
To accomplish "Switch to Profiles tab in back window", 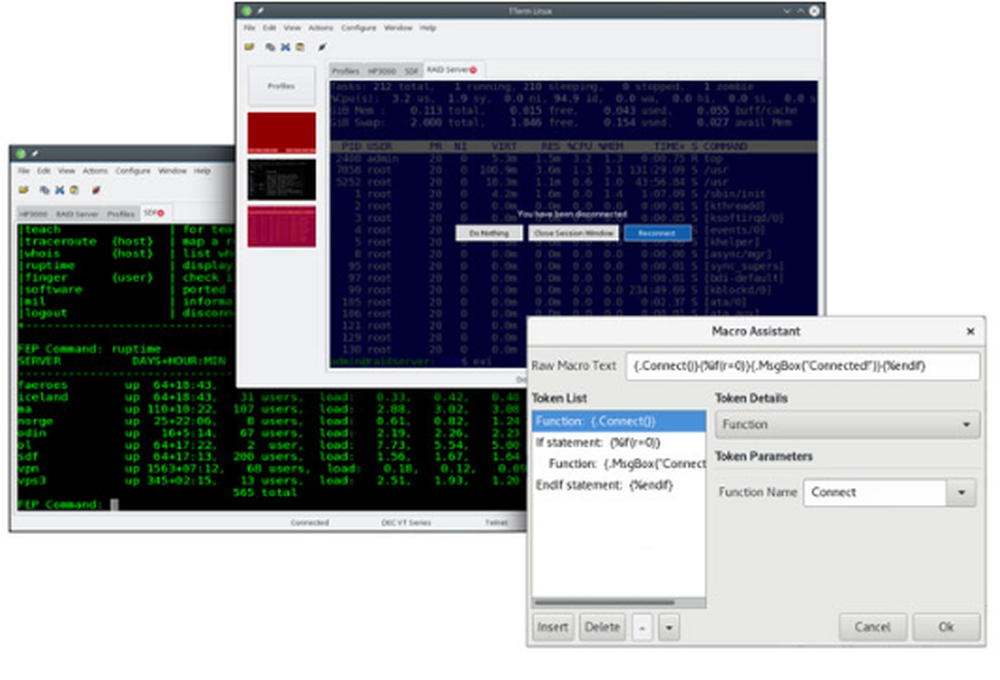I will [x=121, y=214].
